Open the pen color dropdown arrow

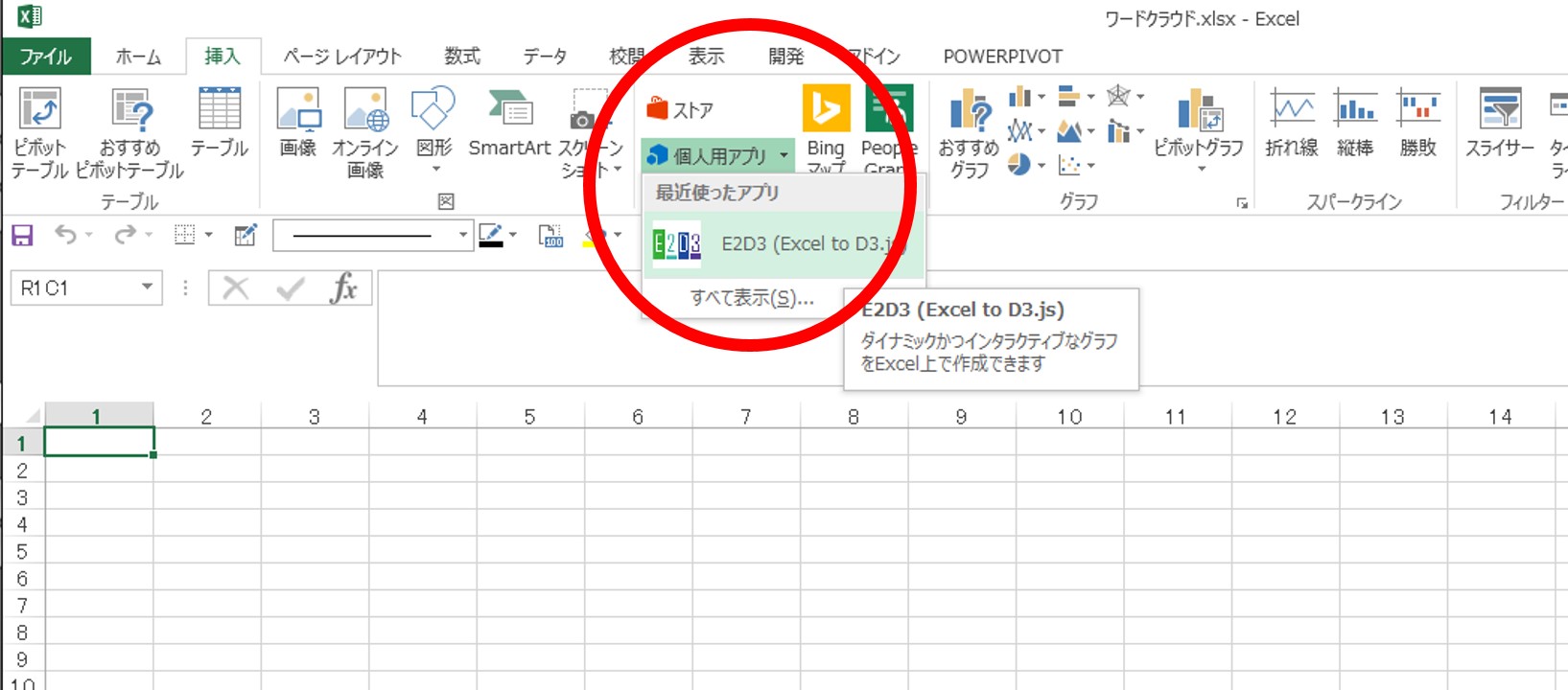click(513, 235)
